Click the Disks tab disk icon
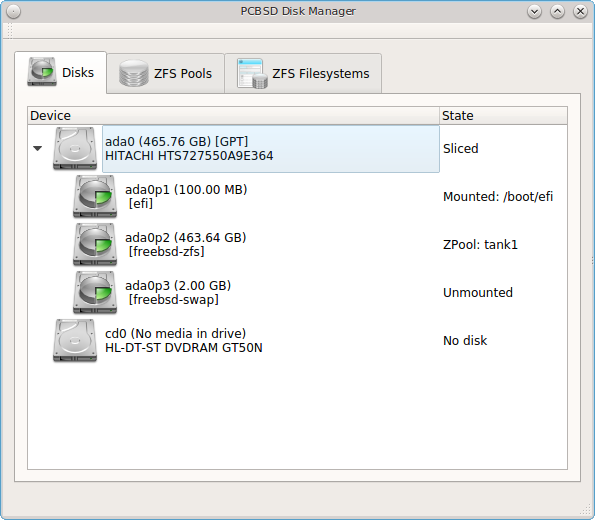This screenshot has height=520, width=595. 42,72
